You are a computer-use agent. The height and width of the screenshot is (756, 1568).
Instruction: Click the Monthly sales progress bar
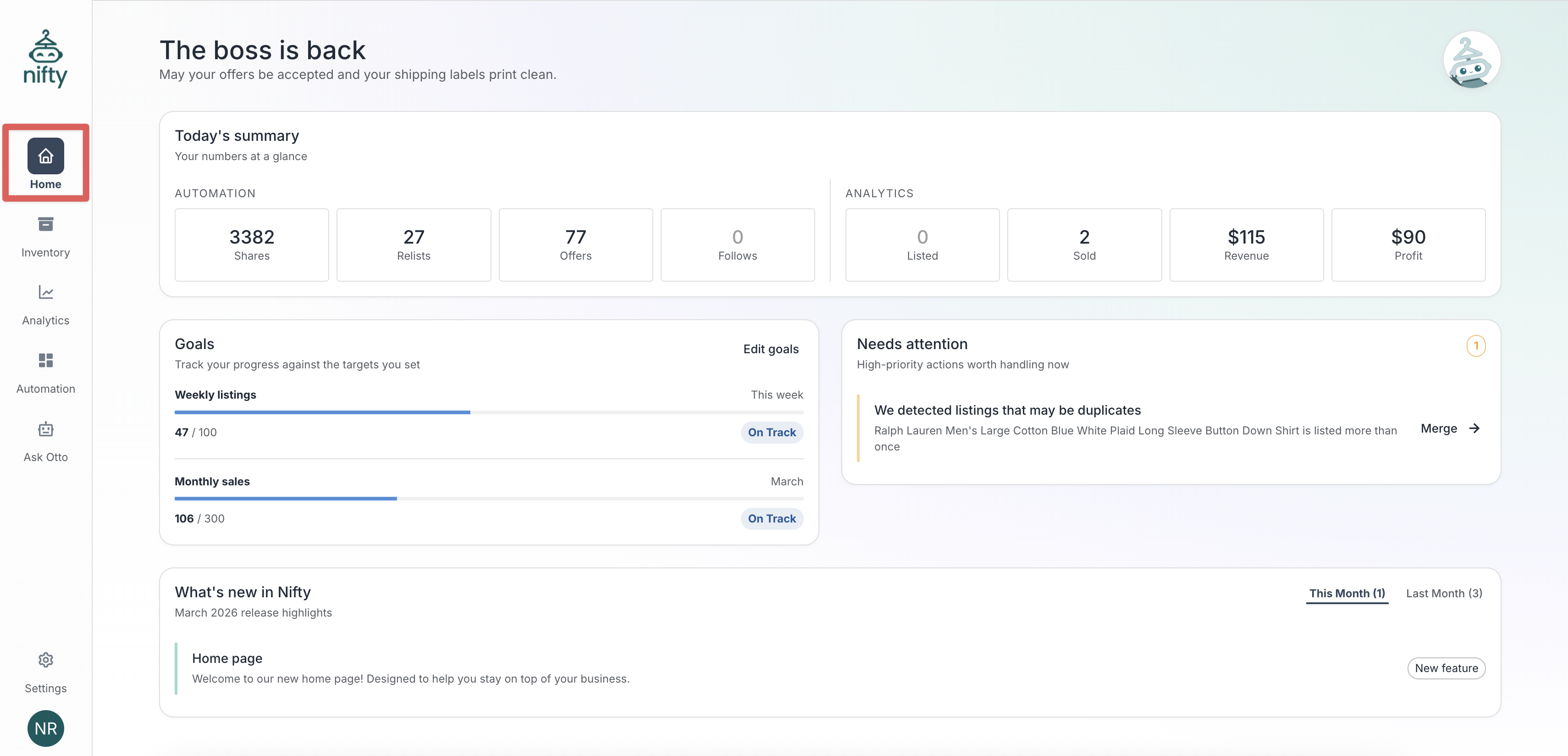488,498
